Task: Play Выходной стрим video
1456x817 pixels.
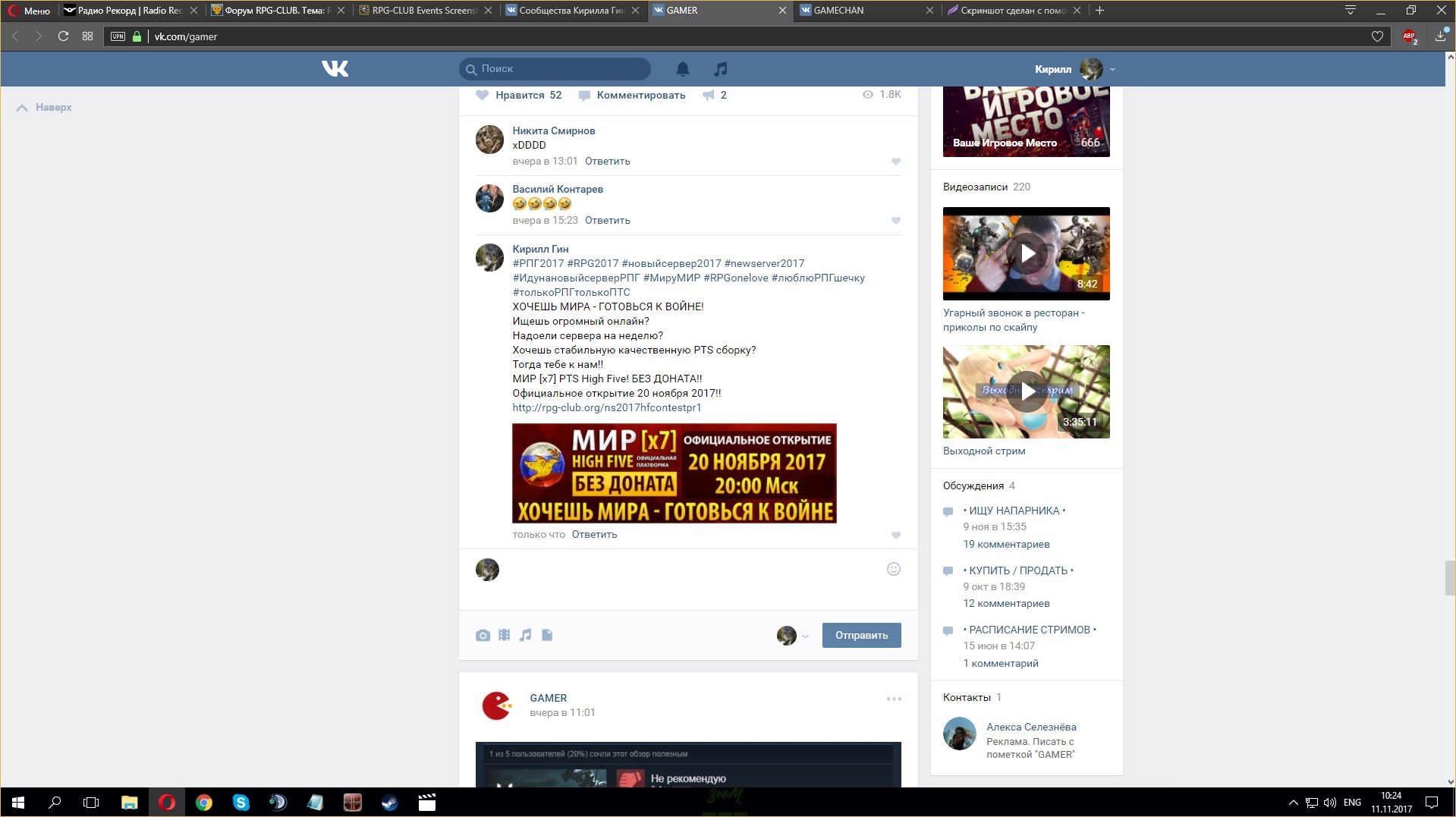Action: coord(1026,391)
